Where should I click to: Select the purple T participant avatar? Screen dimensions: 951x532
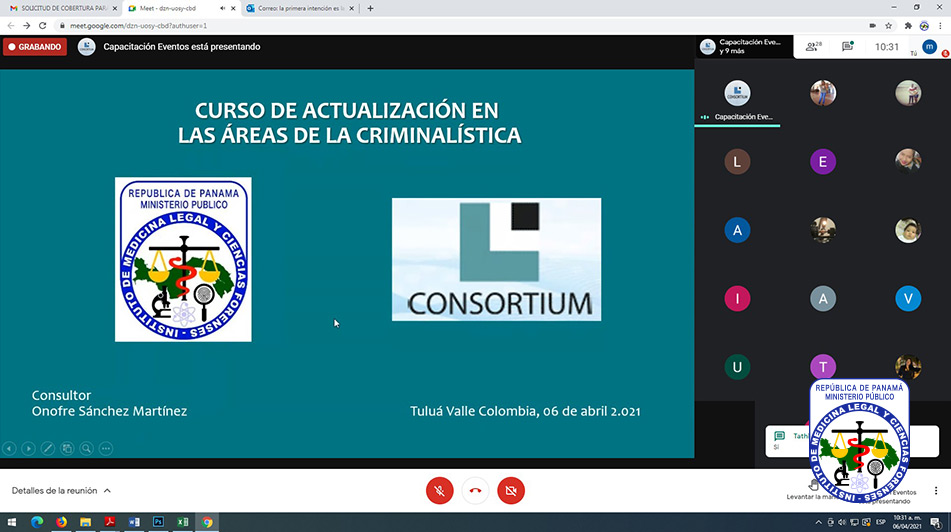823,366
